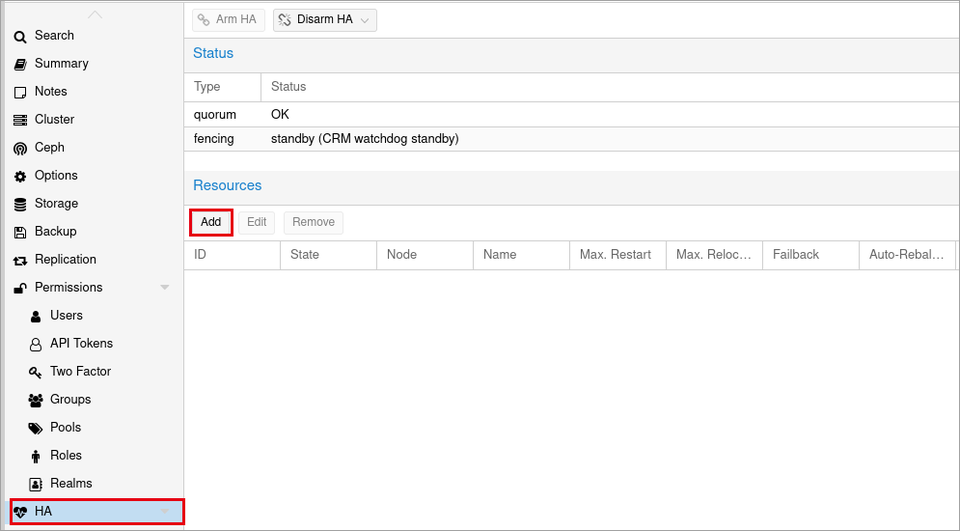Click the Users person icon
960x531 pixels.
36,316
